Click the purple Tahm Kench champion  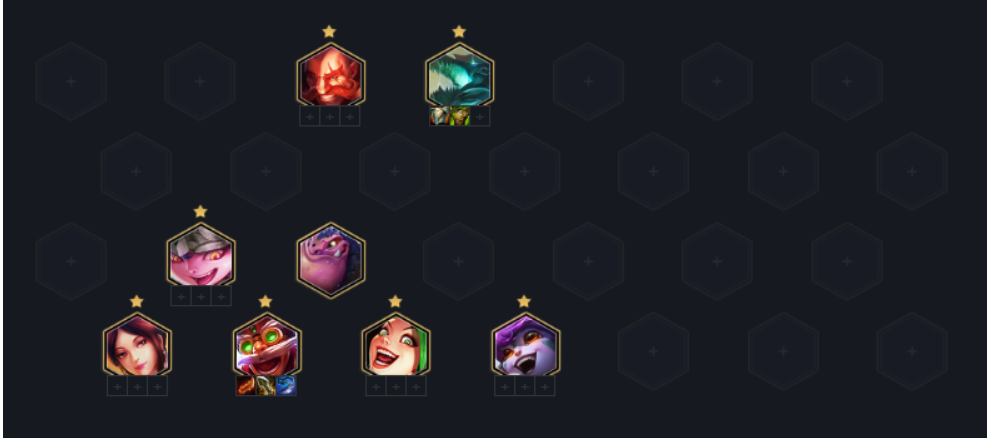(330, 259)
